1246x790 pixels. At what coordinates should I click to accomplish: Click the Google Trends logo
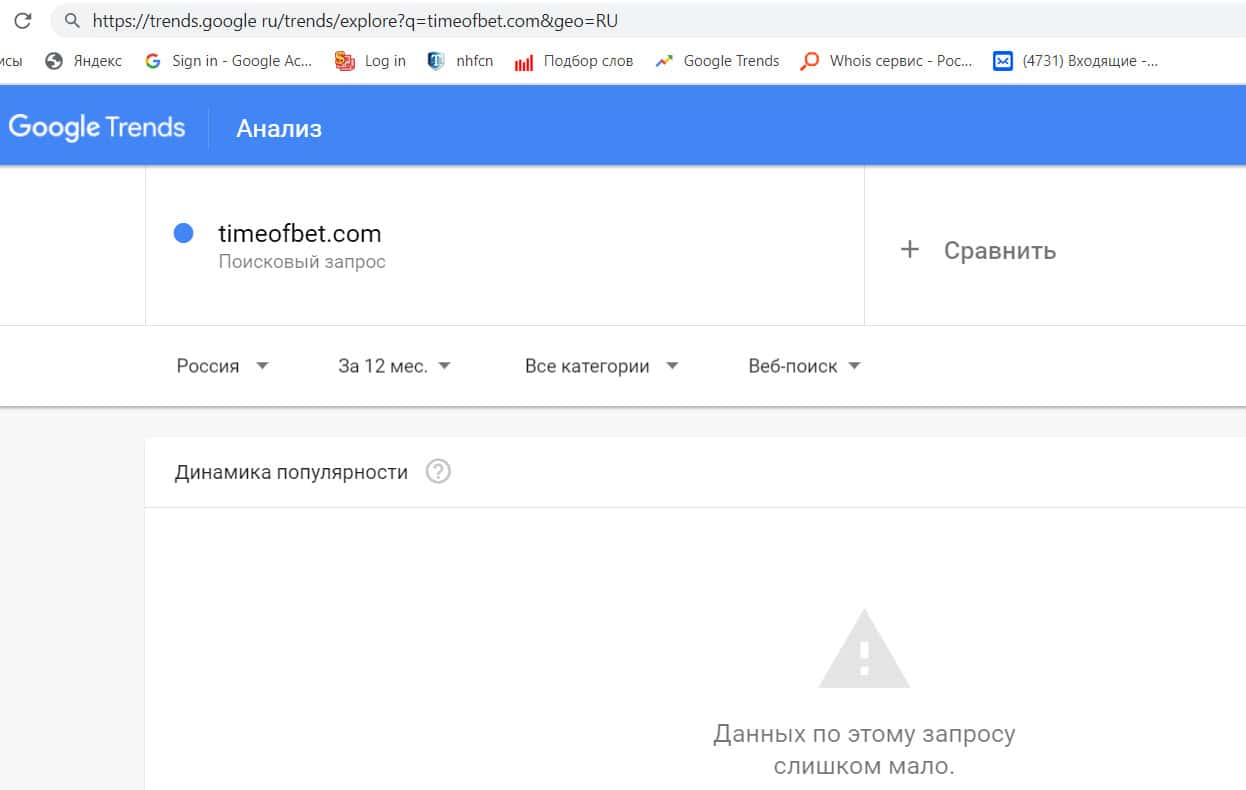[x=97, y=128]
